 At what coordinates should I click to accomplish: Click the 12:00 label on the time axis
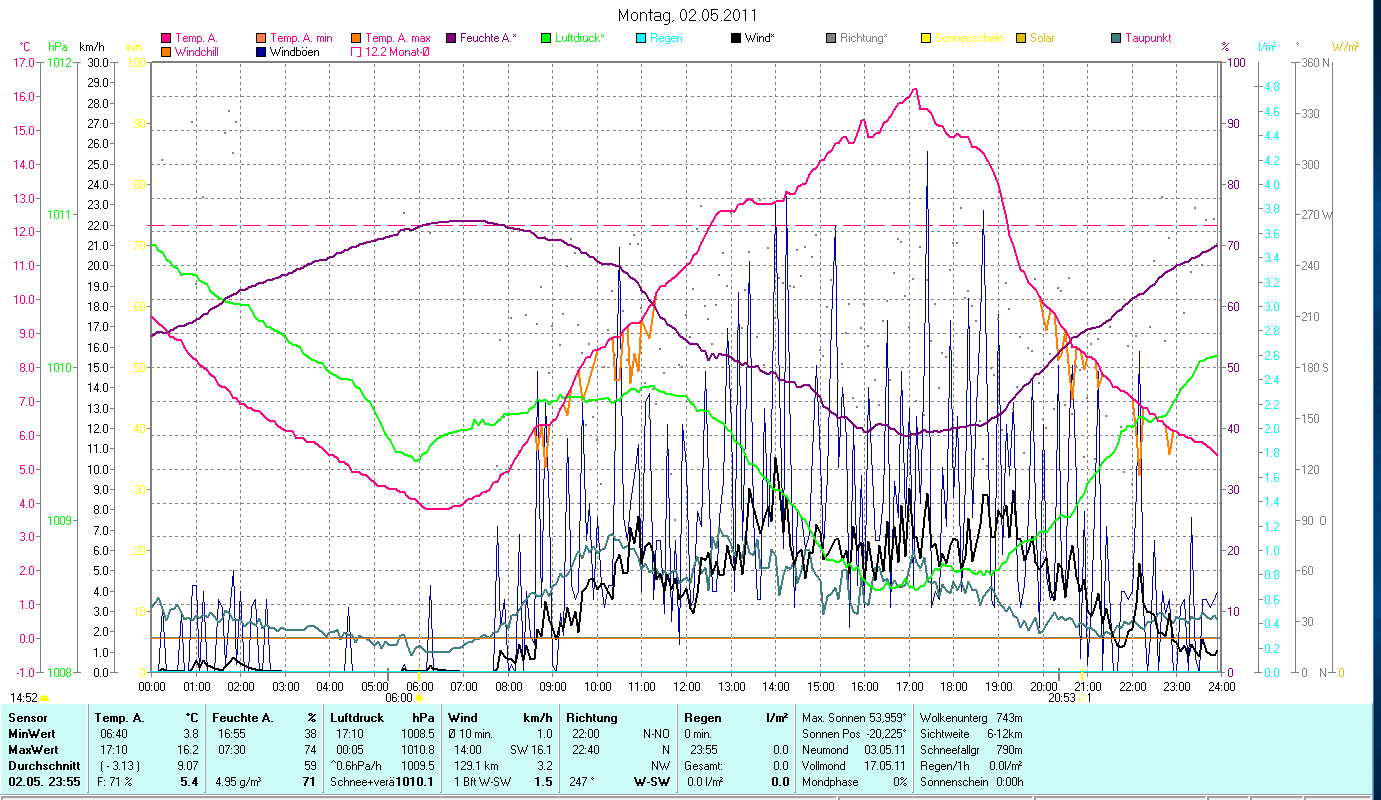tap(686, 686)
